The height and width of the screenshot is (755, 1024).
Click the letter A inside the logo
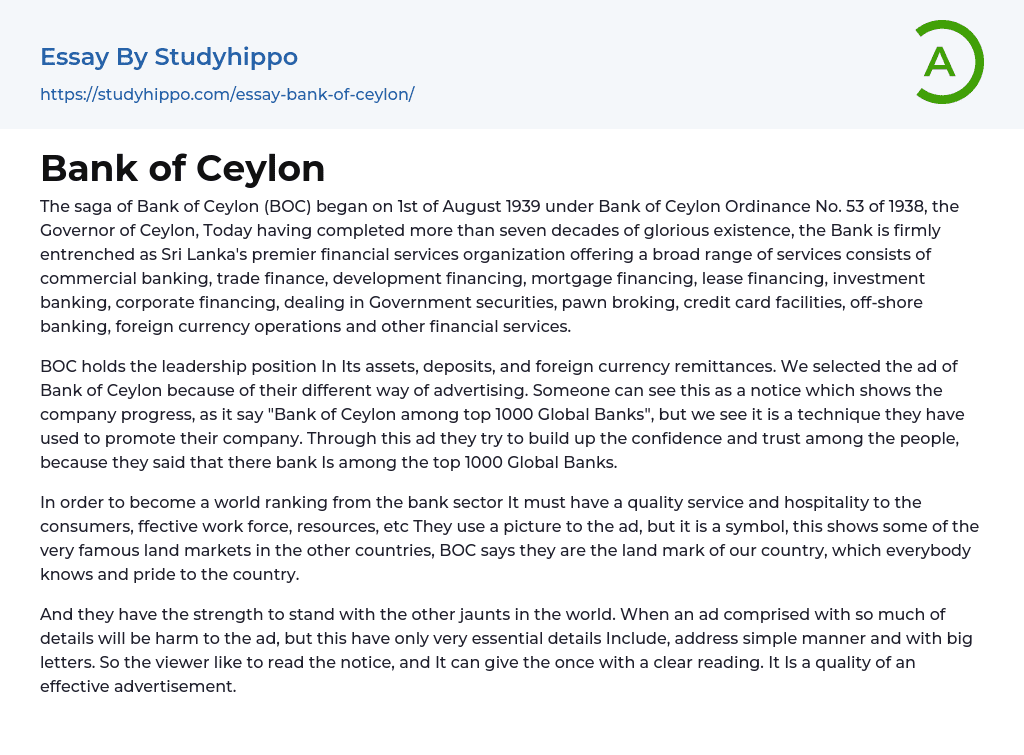click(939, 62)
